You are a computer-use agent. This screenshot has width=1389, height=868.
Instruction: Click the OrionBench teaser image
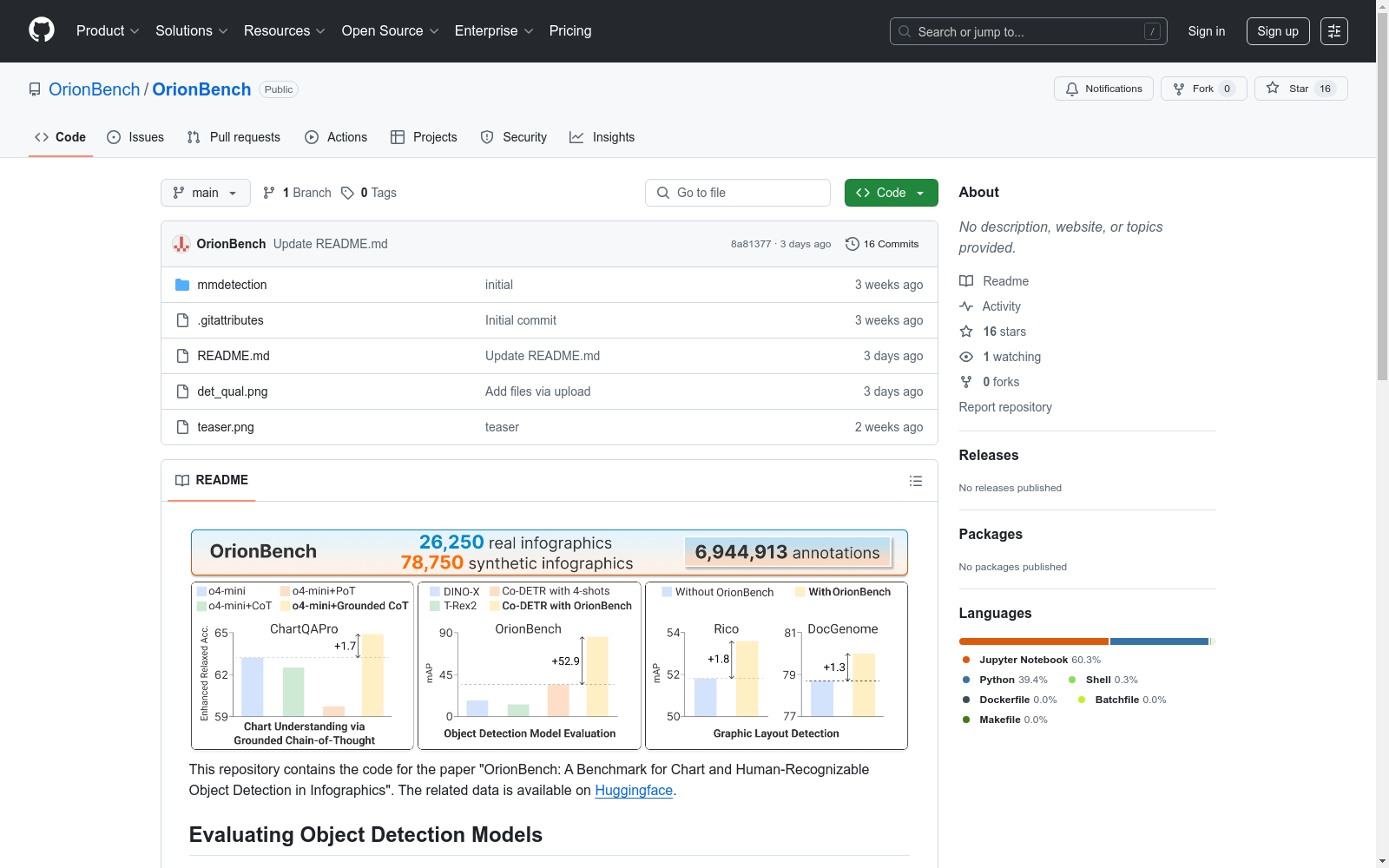tap(550, 640)
